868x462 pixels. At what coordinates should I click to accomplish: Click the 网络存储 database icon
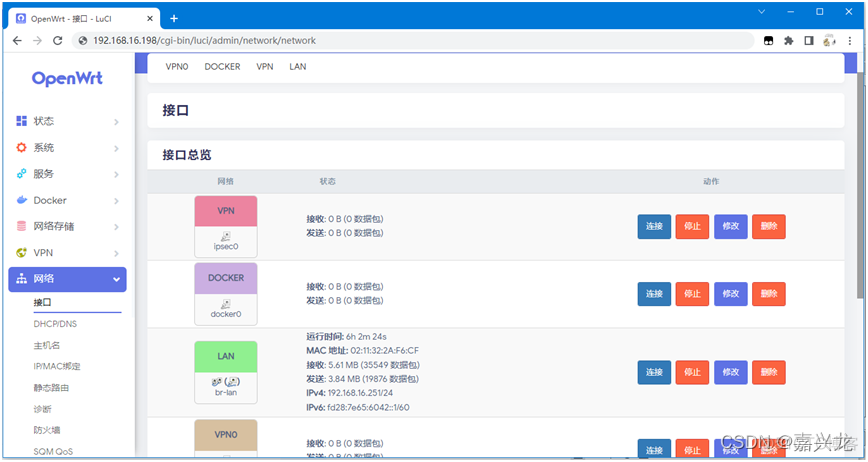pos(22,226)
